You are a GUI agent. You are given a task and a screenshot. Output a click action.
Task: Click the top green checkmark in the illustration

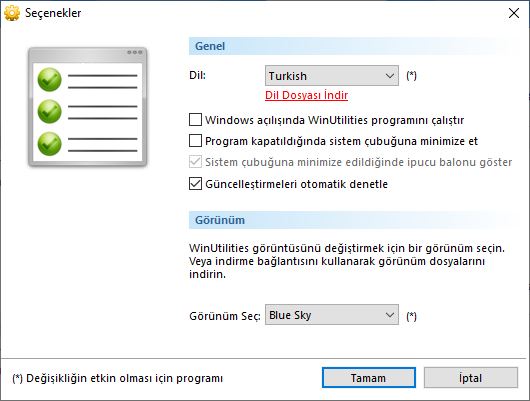point(49,80)
